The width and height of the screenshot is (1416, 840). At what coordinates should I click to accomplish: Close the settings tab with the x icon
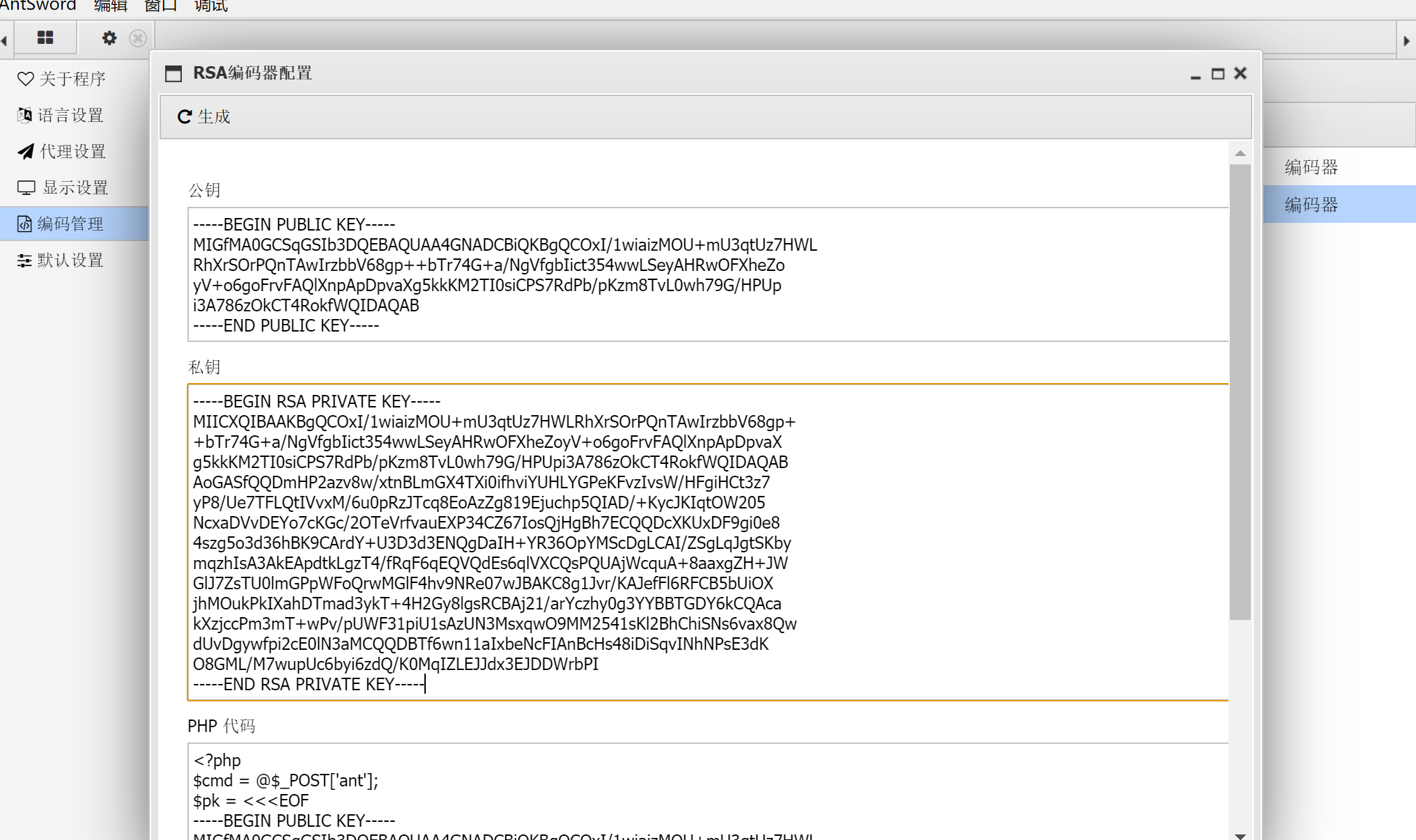pyautogui.click(x=138, y=38)
